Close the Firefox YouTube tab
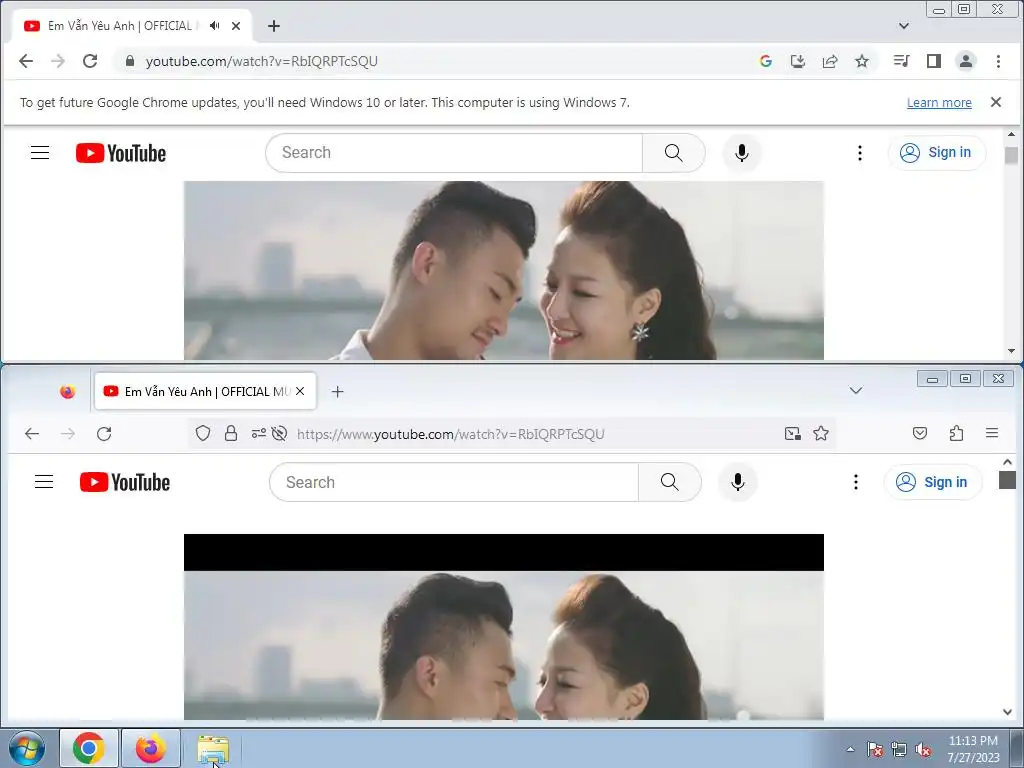This screenshot has height=768, width=1024. (x=300, y=391)
